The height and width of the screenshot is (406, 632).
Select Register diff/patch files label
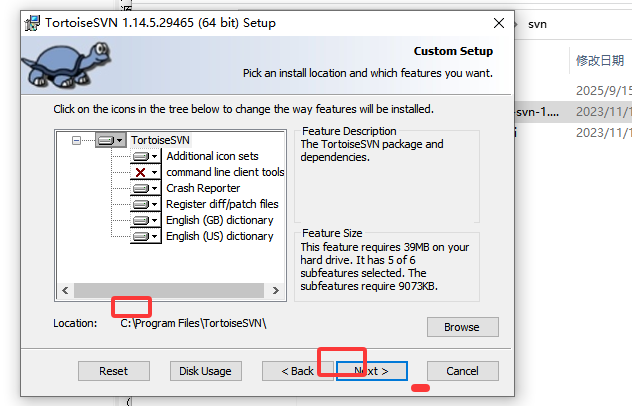click(222, 204)
